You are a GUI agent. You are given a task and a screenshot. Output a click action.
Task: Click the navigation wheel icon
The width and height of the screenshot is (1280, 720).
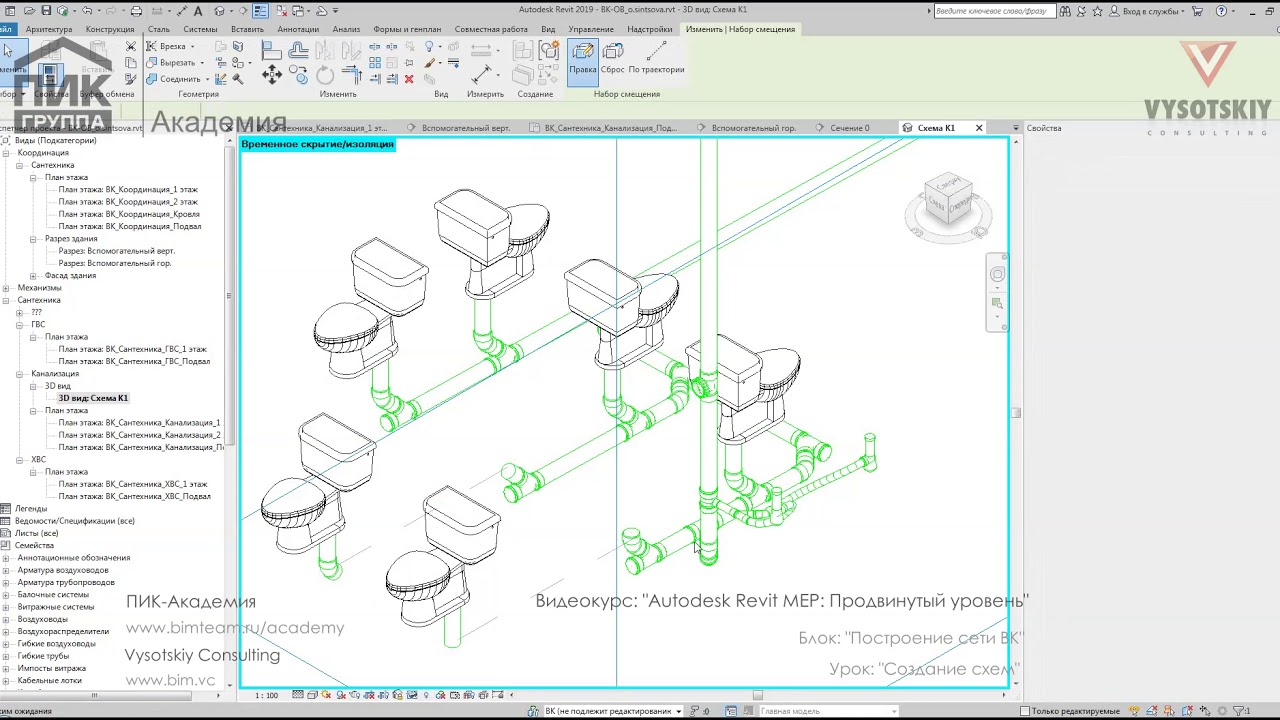[x=997, y=275]
